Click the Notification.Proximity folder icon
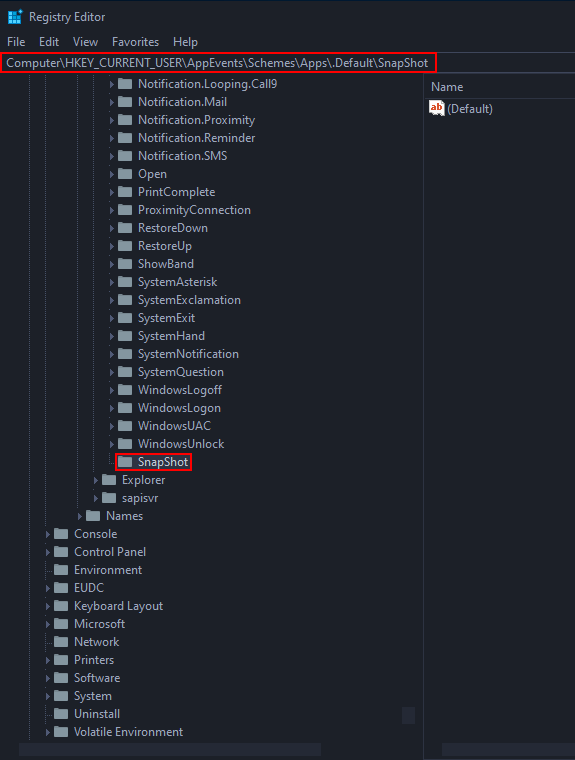 coord(125,120)
